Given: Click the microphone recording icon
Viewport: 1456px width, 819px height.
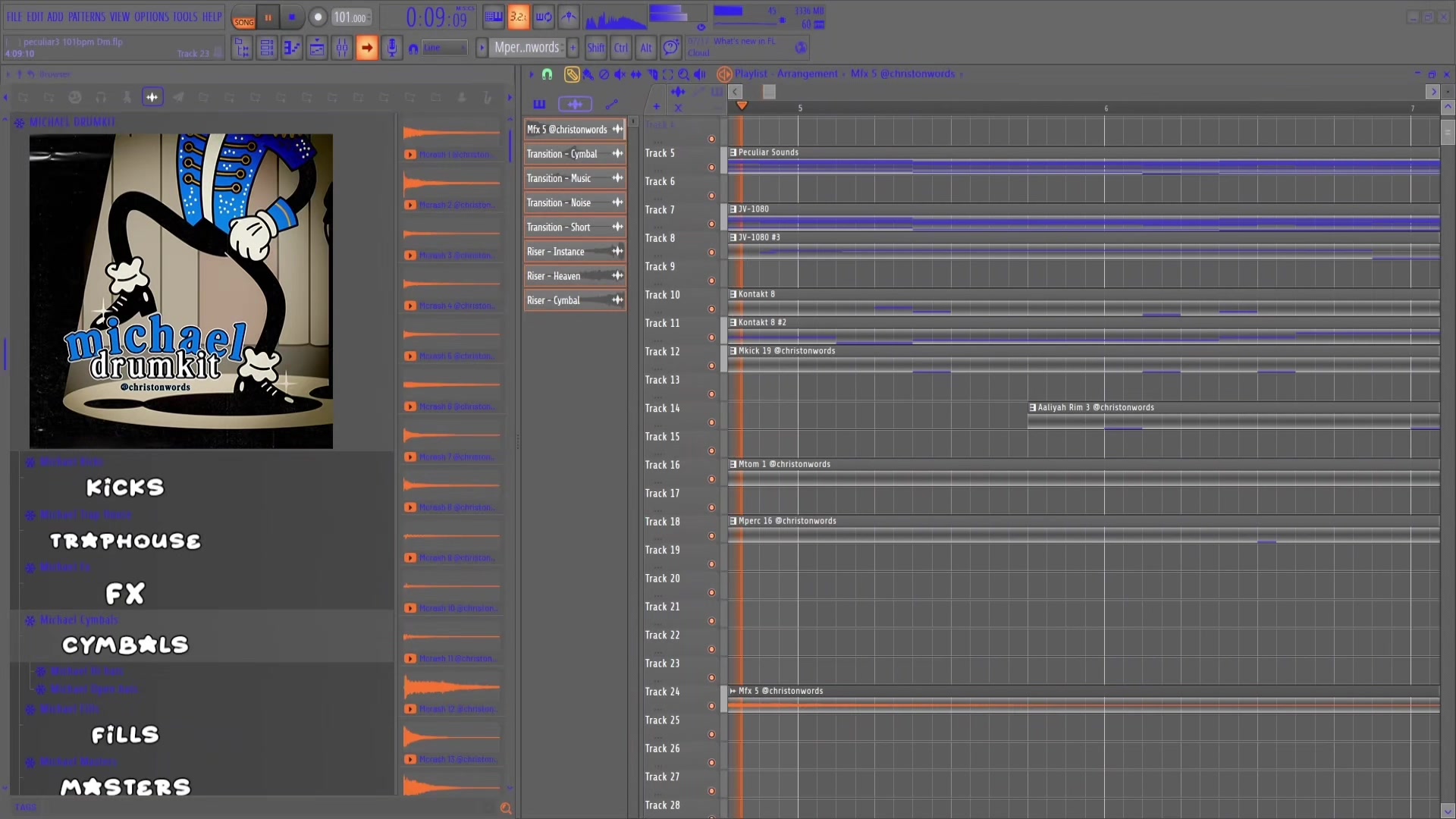Looking at the screenshot, I should [391, 49].
